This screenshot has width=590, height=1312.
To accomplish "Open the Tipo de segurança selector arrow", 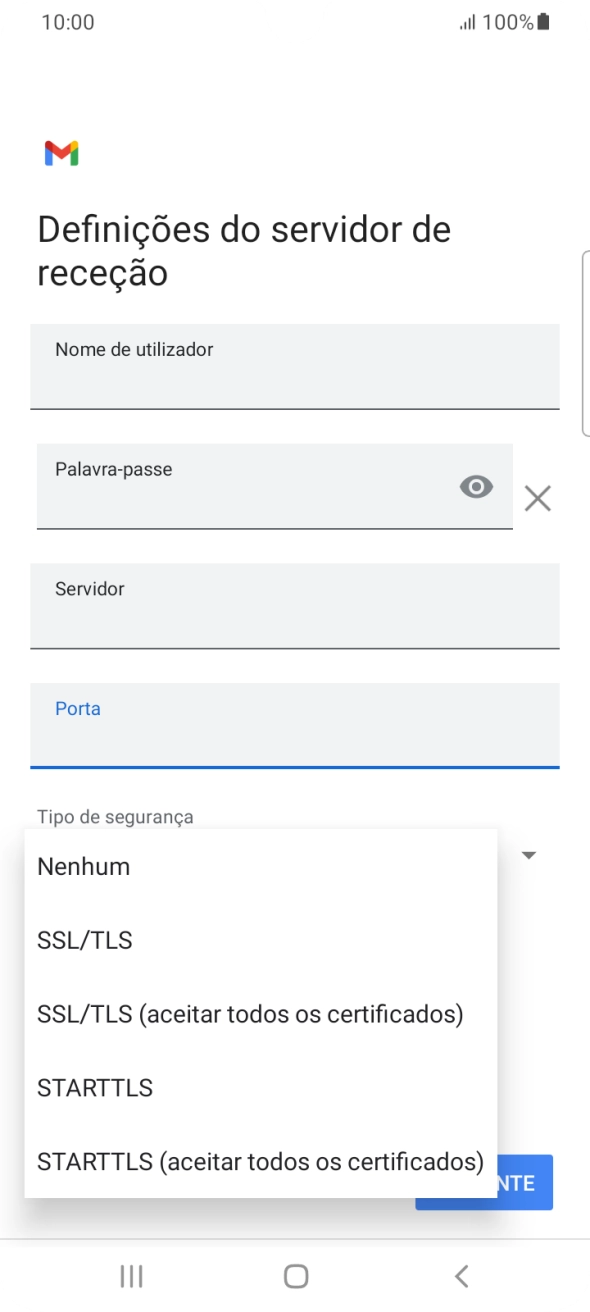I will pos(528,854).
